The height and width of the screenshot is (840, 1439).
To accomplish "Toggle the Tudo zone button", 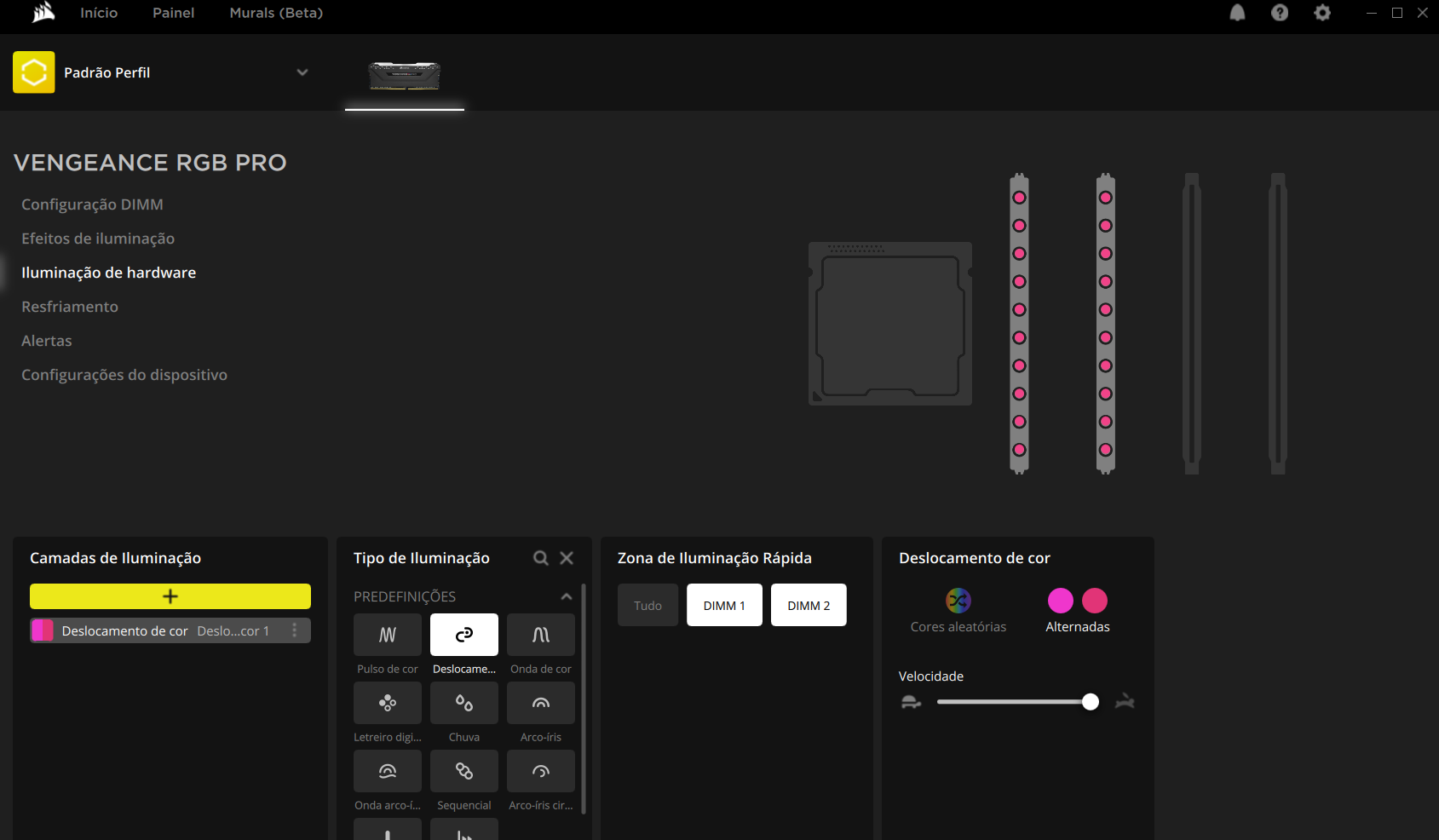I will (648, 605).
